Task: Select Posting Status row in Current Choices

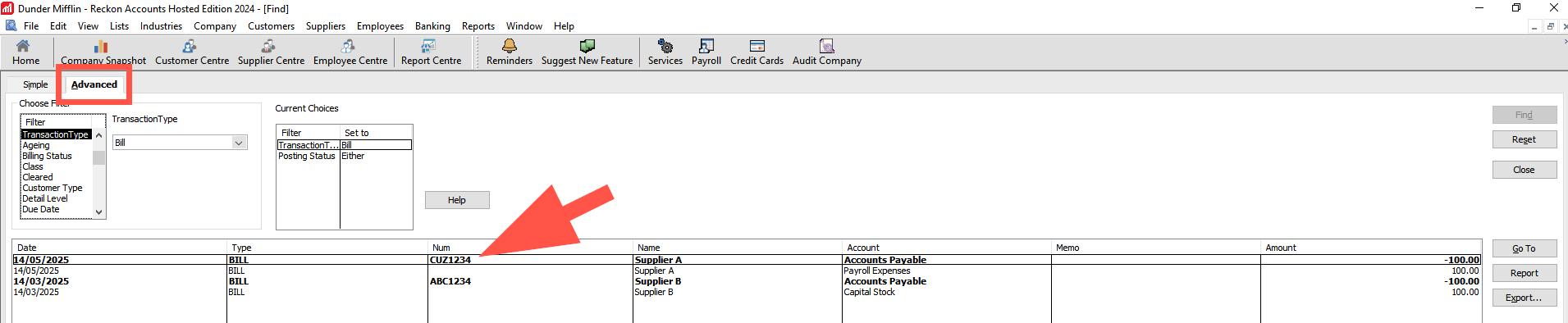Action: [345, 156]
